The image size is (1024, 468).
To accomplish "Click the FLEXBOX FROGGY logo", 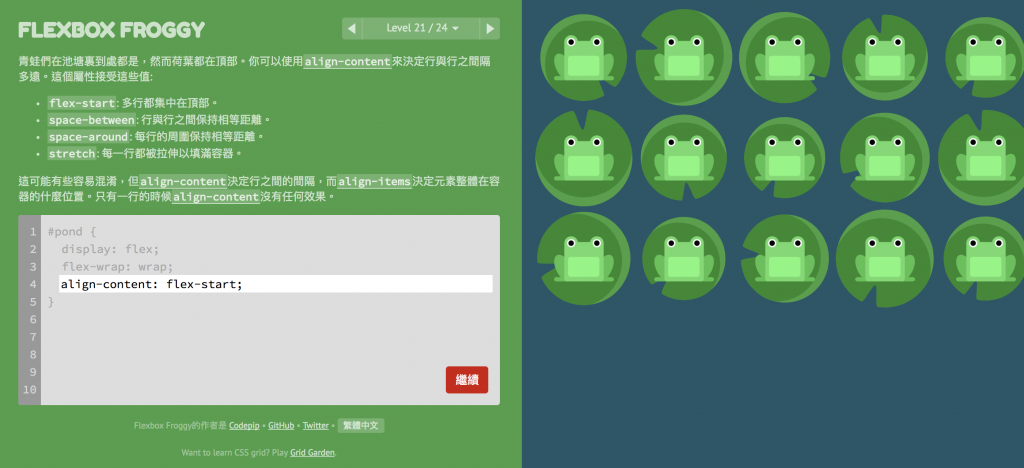I will (x=112, y=29).
